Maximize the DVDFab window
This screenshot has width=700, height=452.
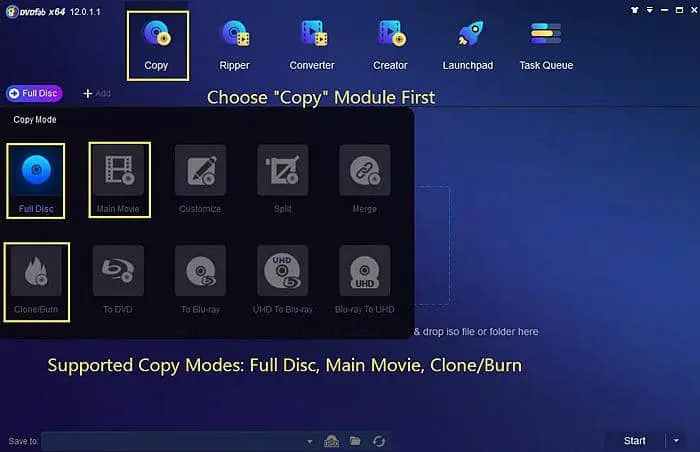pyautogui.click(x=679, y=10)
